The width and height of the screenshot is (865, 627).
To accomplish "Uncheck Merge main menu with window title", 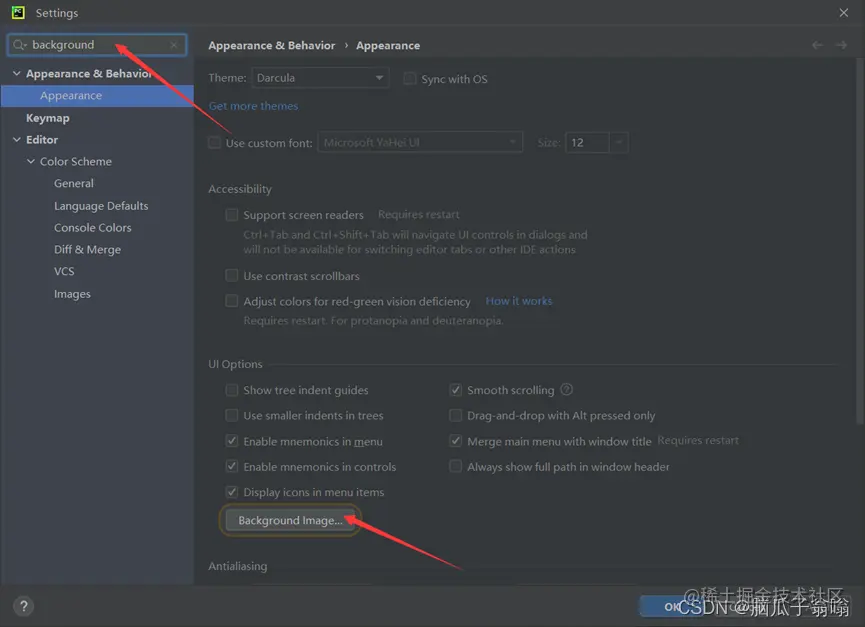I will point(456,441).
